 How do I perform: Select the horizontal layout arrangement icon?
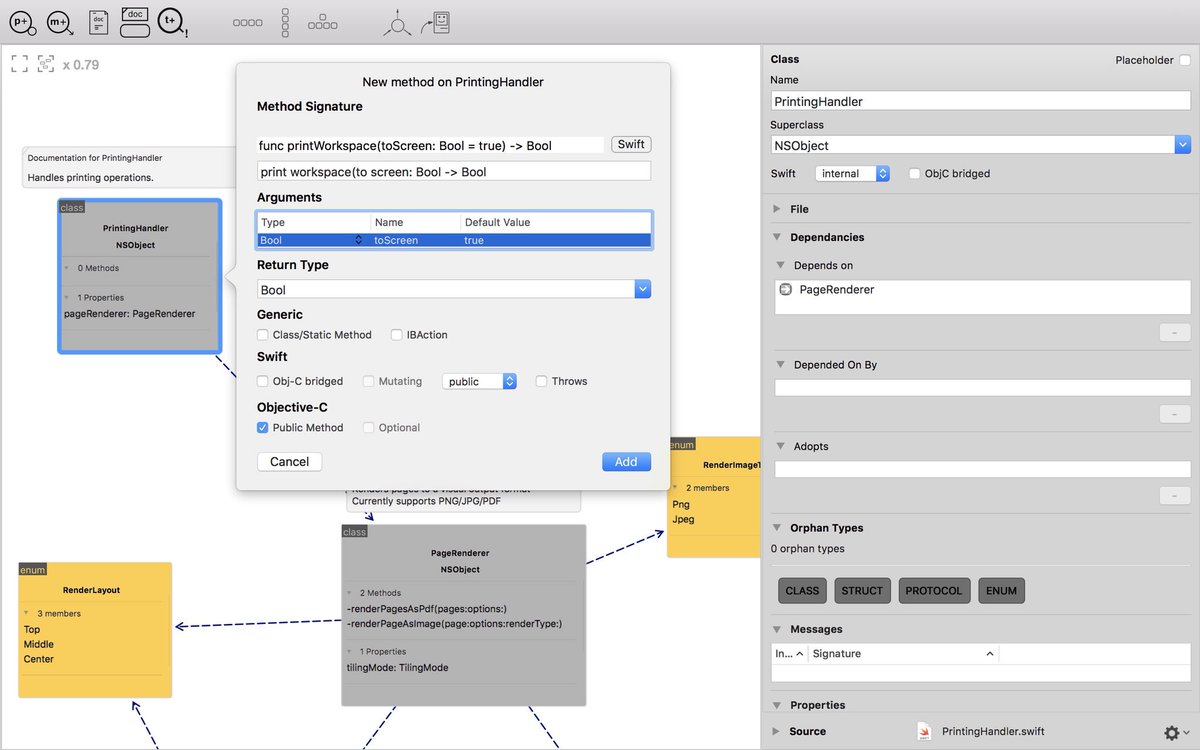coord(247,22)
